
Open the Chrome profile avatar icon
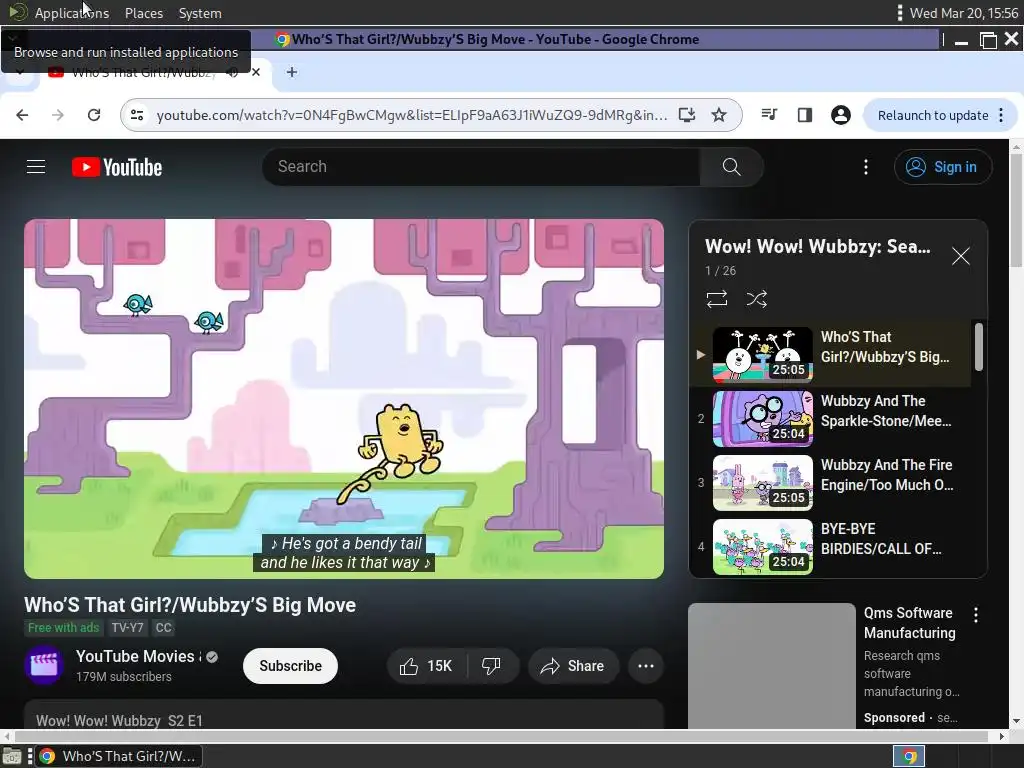coord(840,115)
